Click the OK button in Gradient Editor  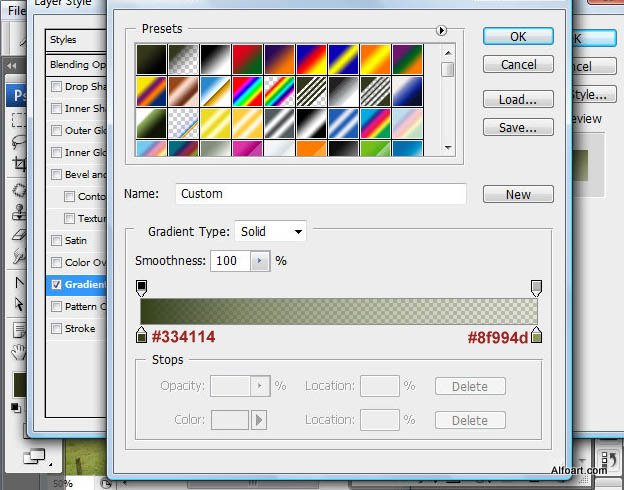tap(518, 36)
